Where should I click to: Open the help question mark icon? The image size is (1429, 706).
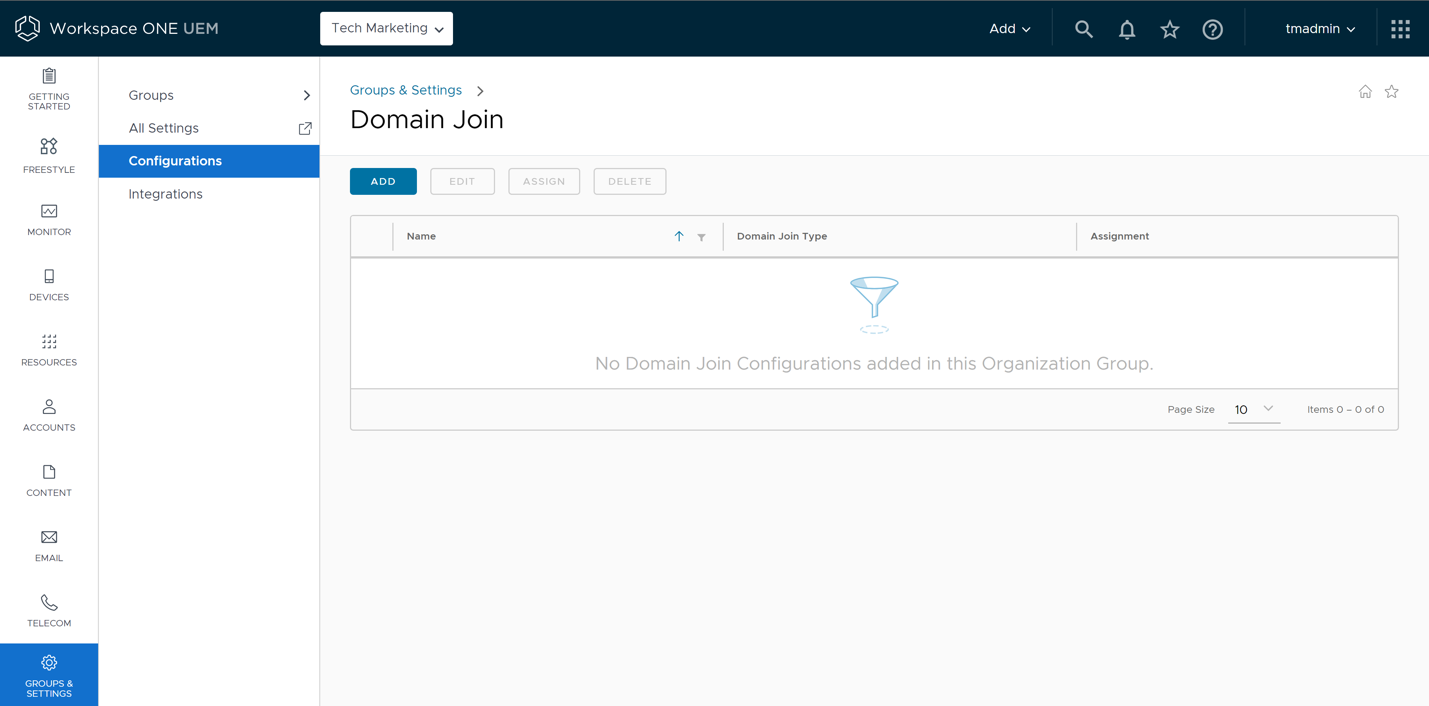1212,28
